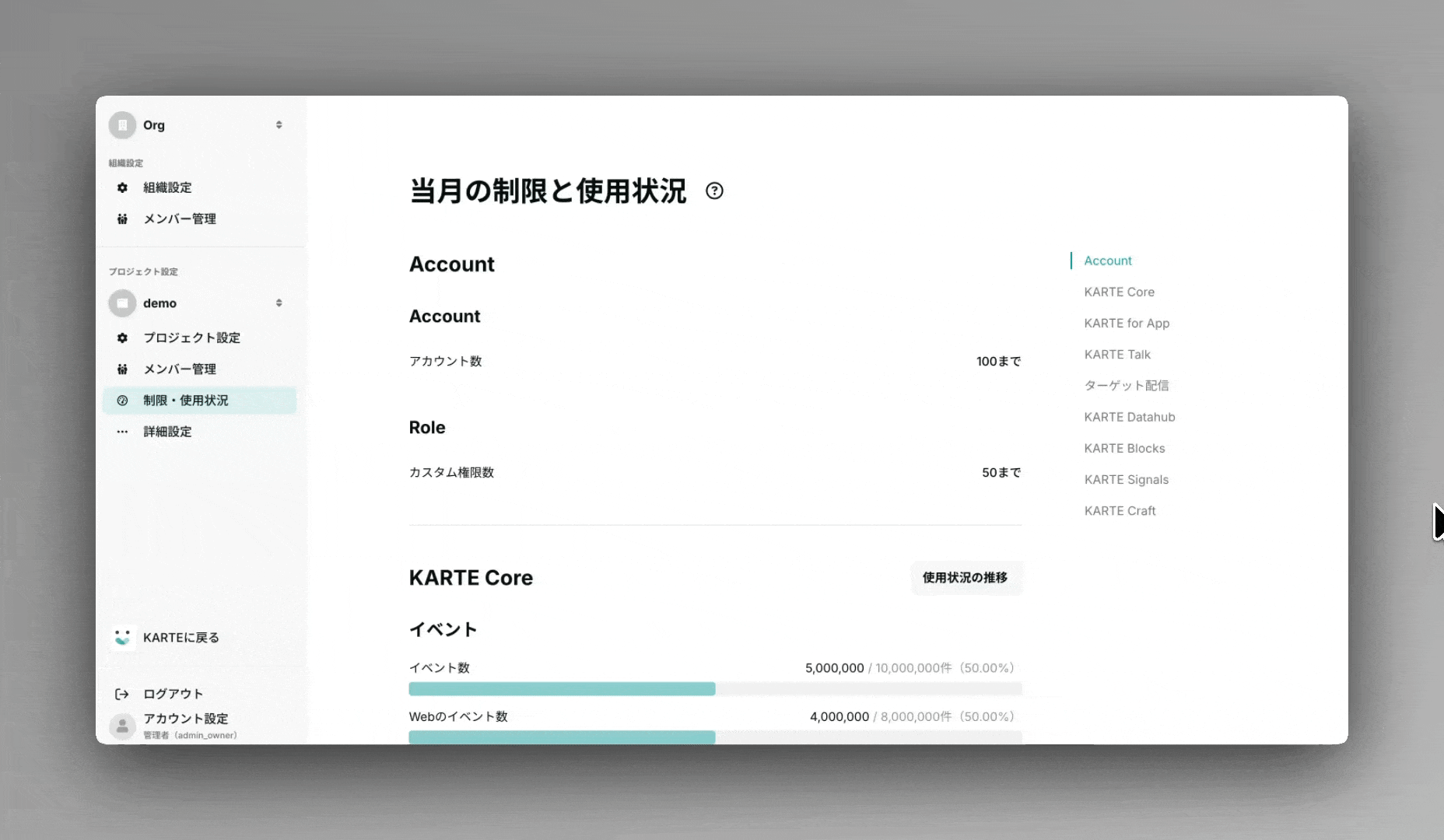Open プロジェクト設定 menu item
The height and width of the screenshot is (840, 1444).
click(192, 338)
